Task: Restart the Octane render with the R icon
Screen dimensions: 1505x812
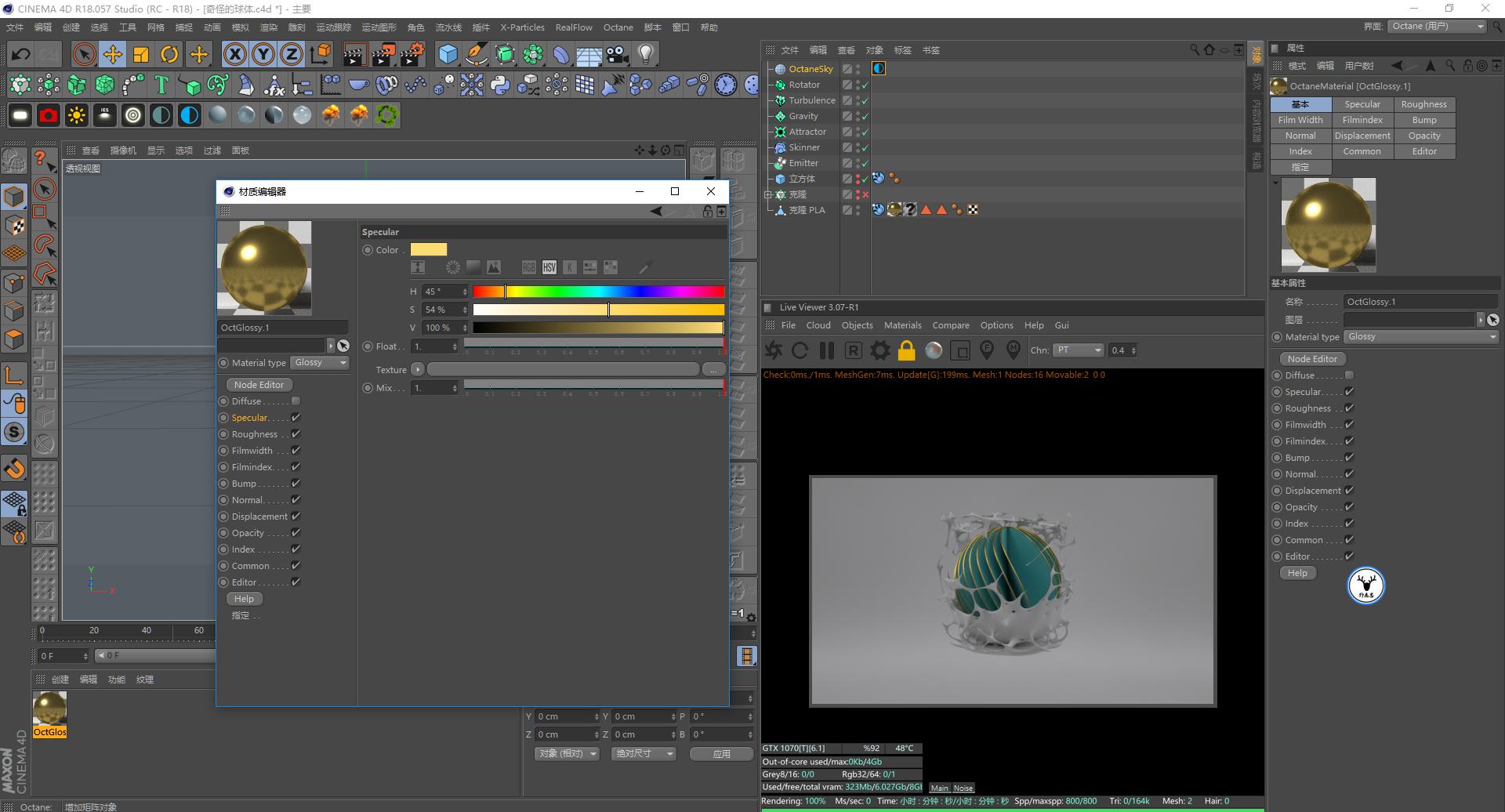Action: point(854,350)
